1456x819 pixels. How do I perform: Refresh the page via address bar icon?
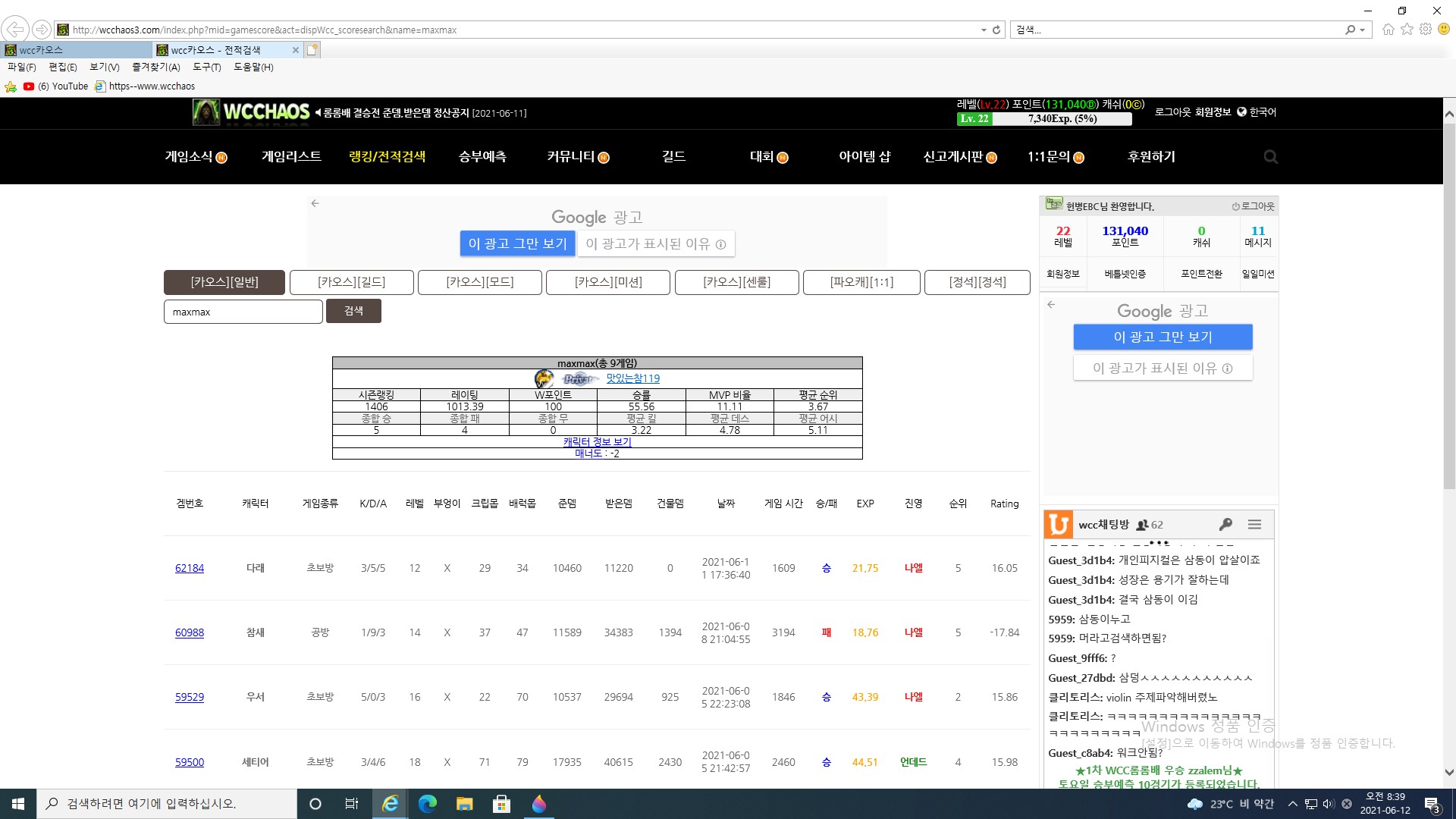coord(996,30)
